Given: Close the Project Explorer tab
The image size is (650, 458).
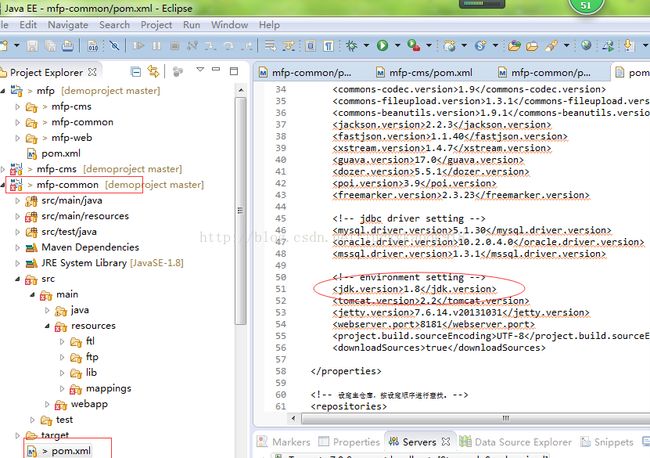Looking at the screenshot, I should coord(92,72).
